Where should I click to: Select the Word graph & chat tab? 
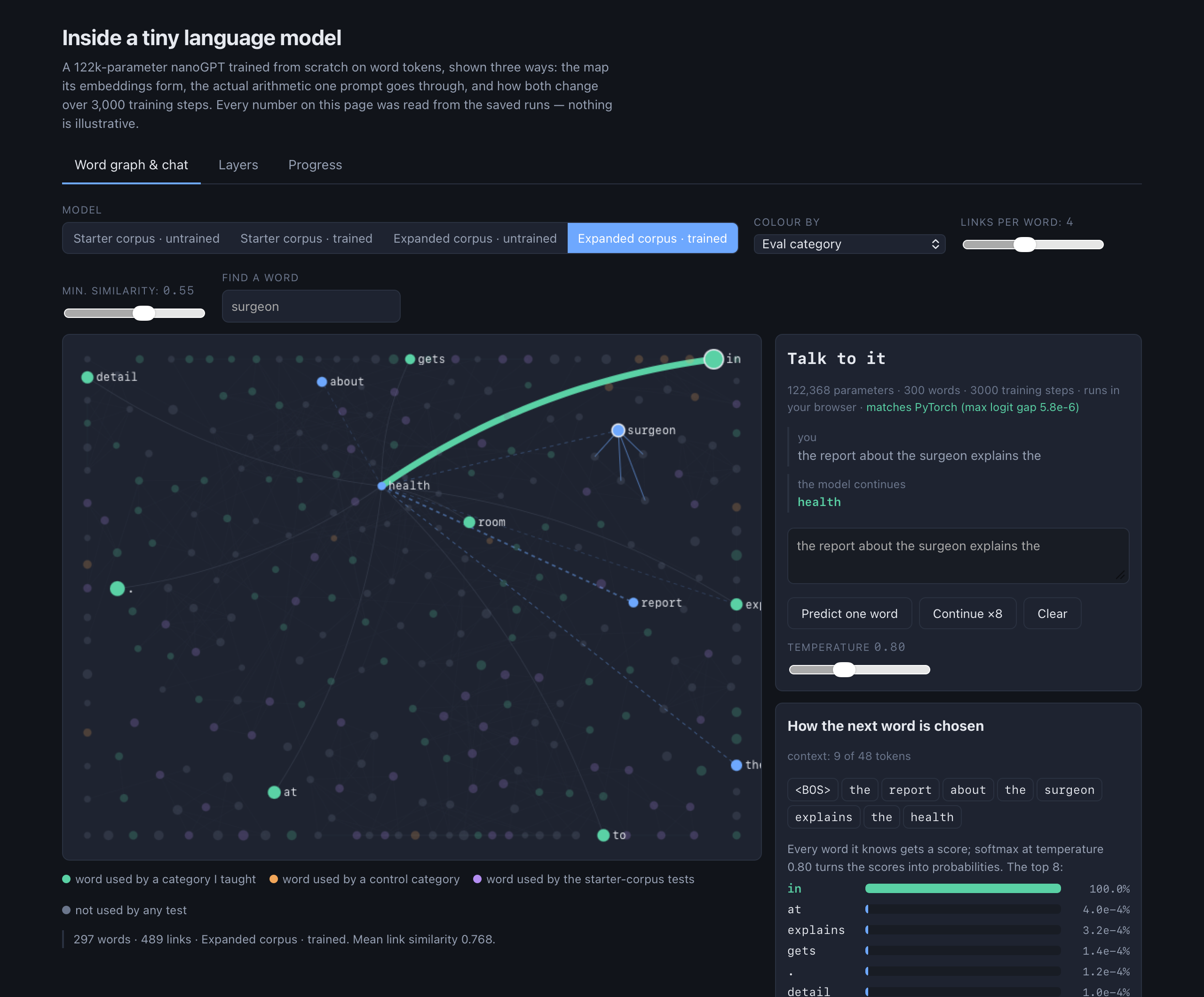[x=131, y=165]
